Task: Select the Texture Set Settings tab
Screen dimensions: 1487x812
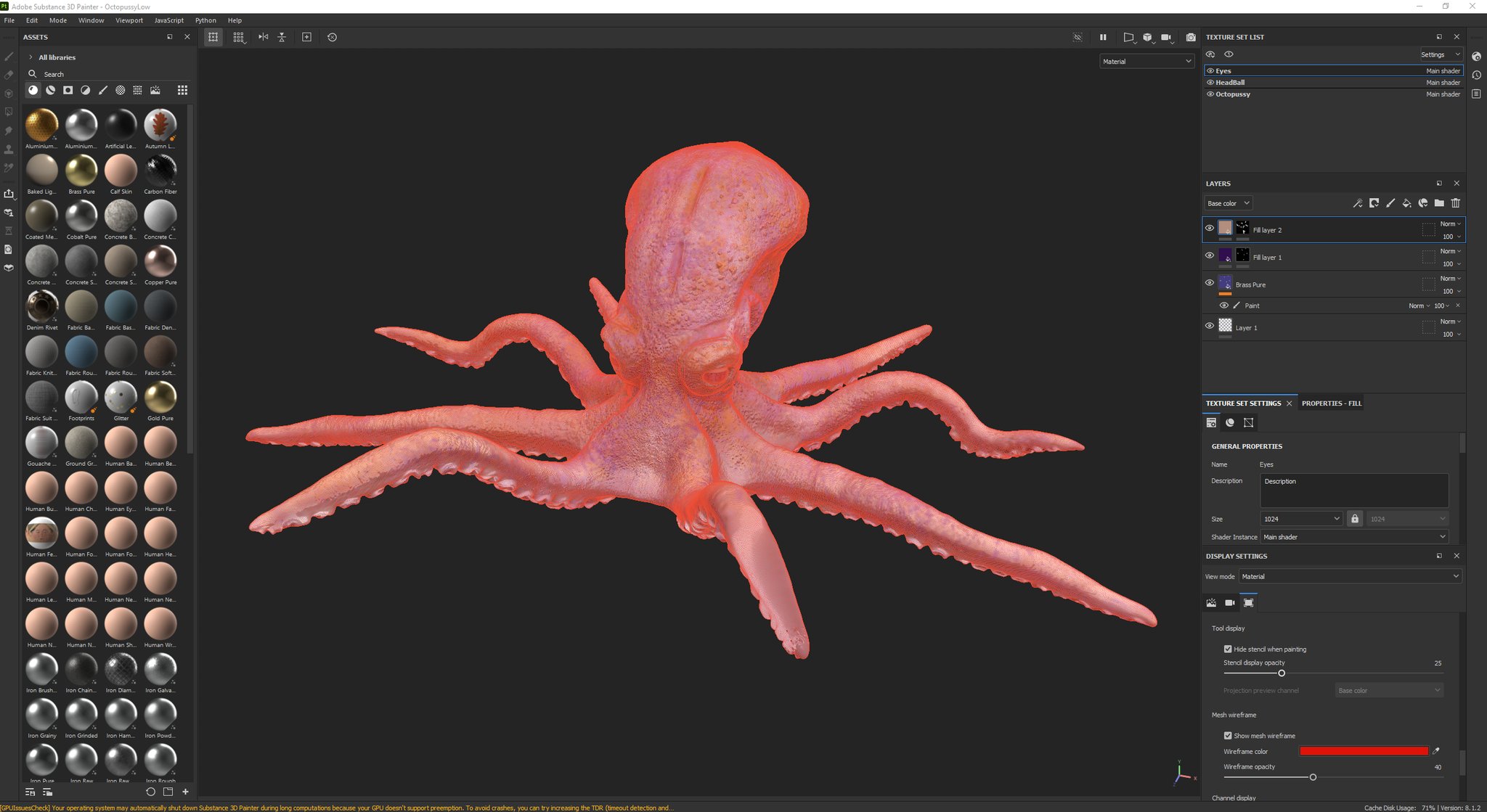Action: 1243,403
